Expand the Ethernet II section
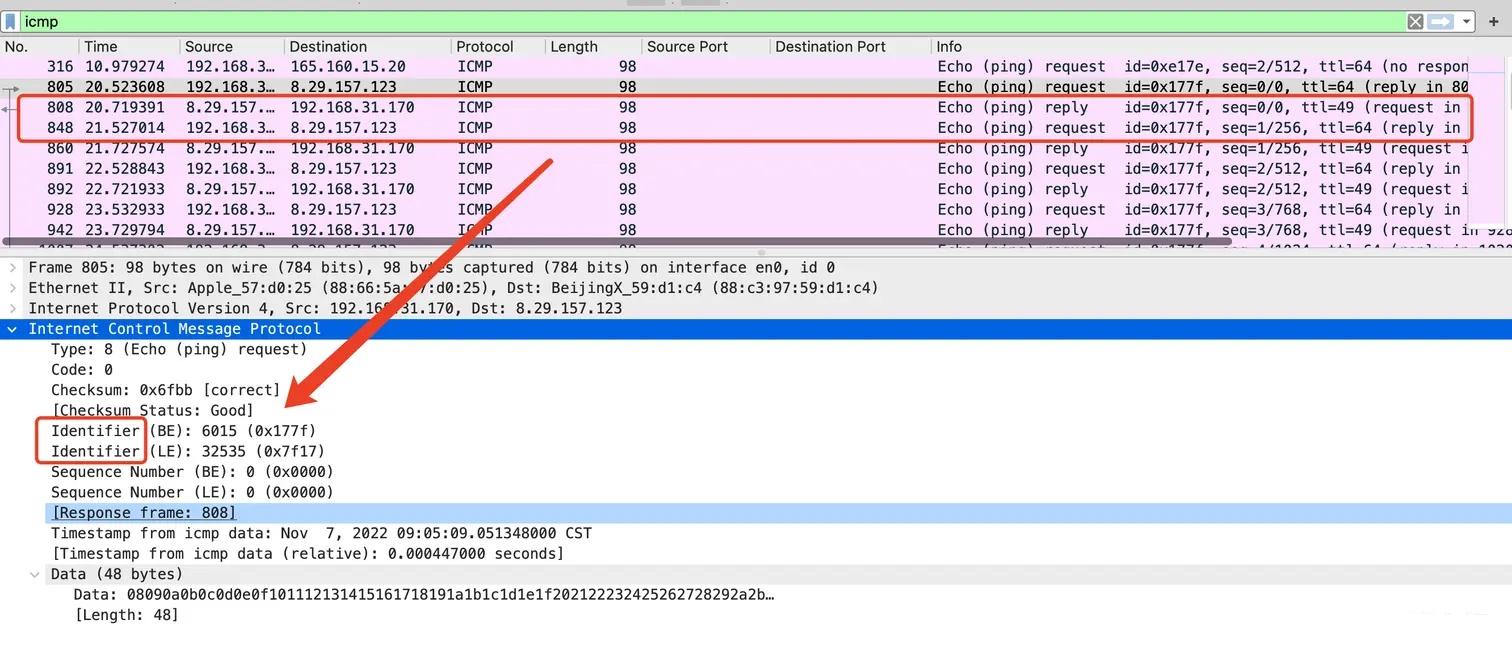This screenshot has width=1512, height=653. click(13, 288)
